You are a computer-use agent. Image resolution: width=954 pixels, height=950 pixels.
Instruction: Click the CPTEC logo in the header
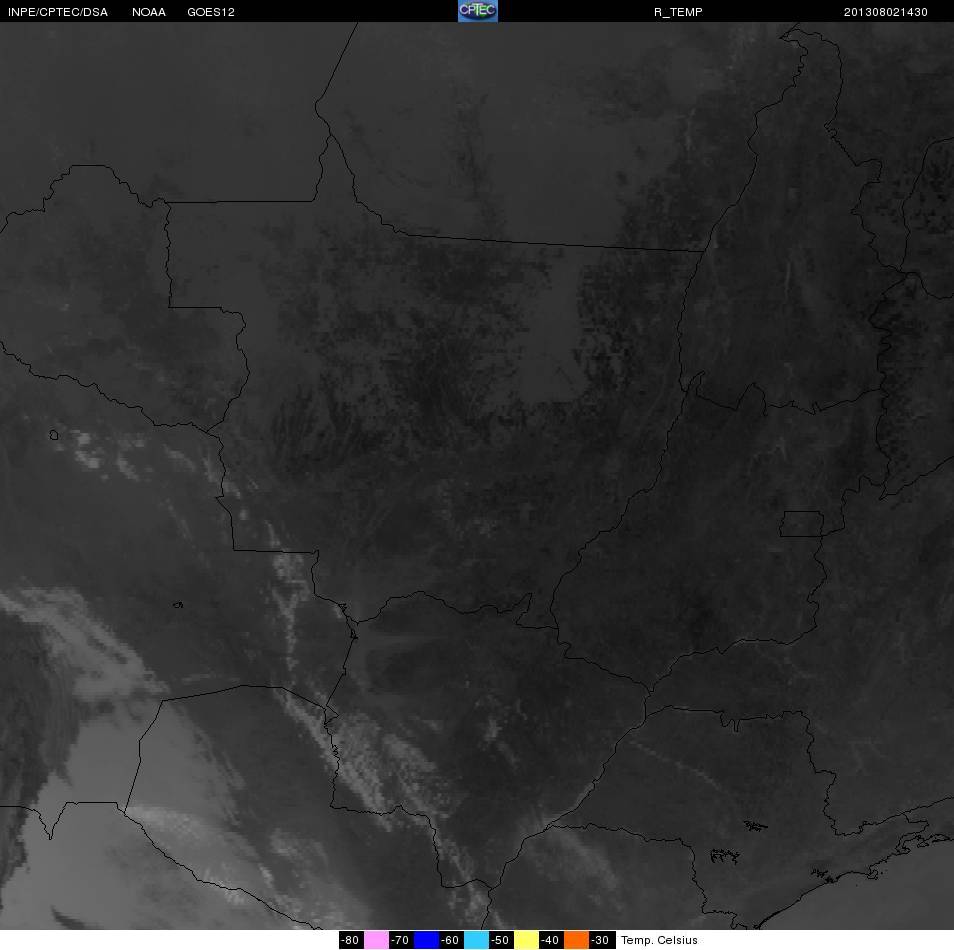click(x=478, y=11)
